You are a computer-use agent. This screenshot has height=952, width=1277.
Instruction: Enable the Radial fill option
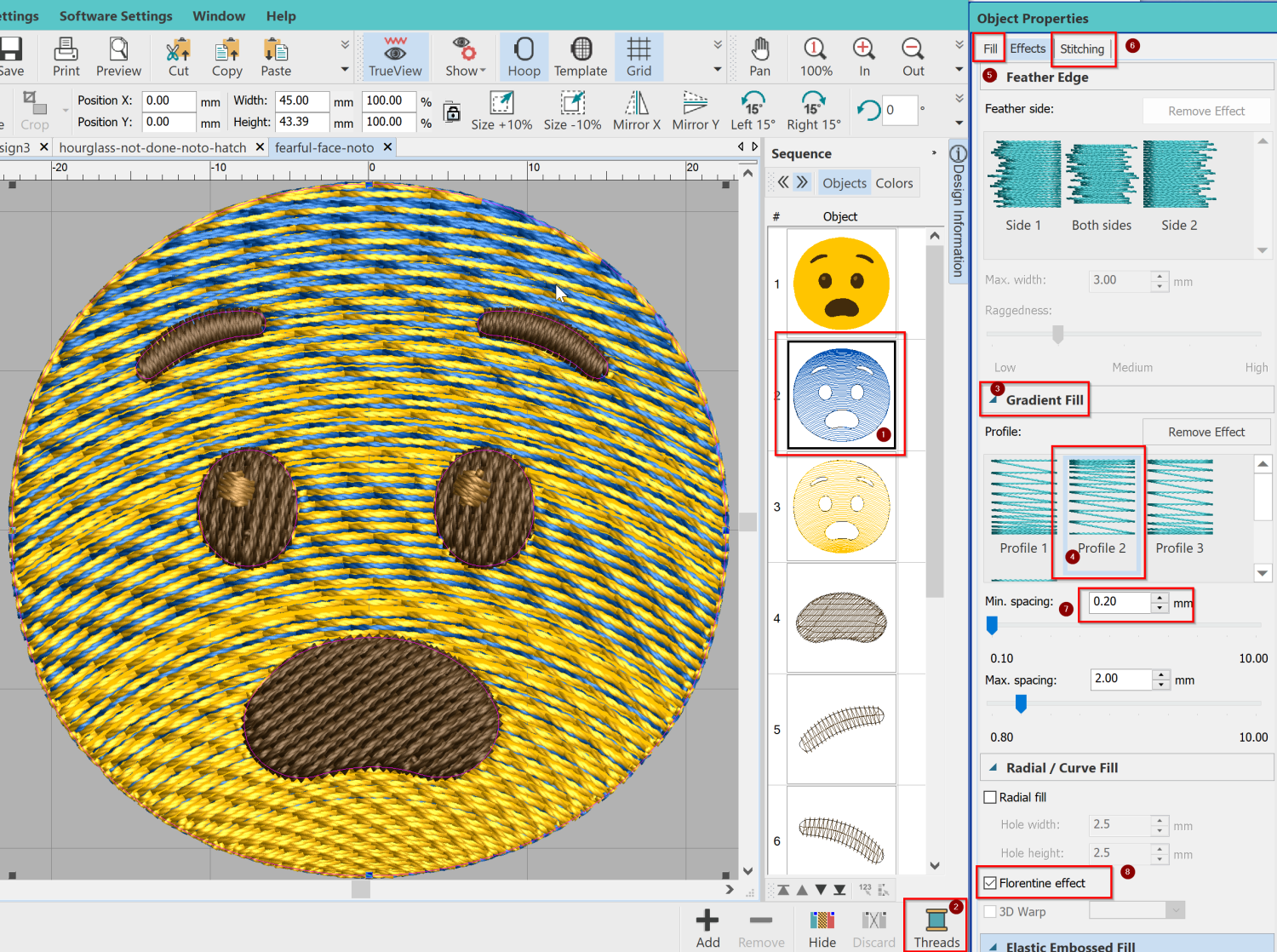click(990, 796)
